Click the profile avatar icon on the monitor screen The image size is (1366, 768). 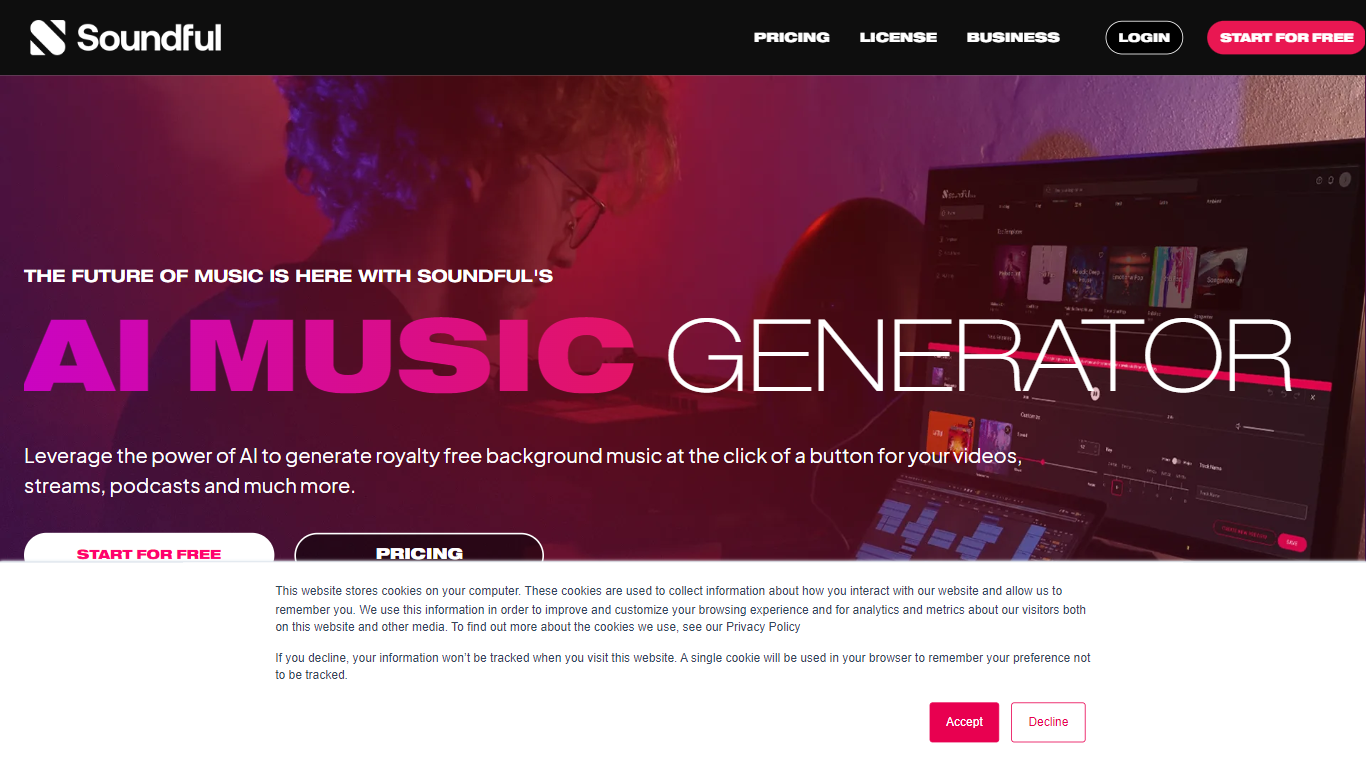click(1345, 180)
